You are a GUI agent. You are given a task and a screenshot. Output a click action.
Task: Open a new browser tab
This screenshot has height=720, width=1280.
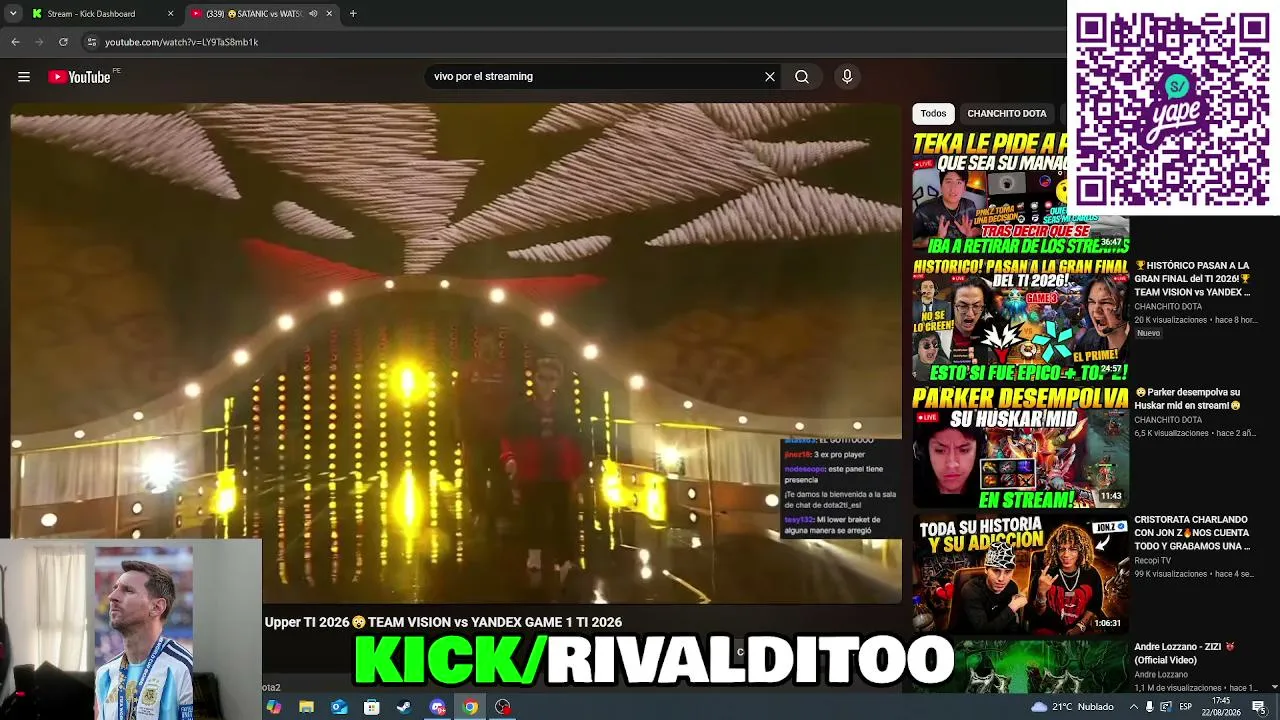coord(353,14)
